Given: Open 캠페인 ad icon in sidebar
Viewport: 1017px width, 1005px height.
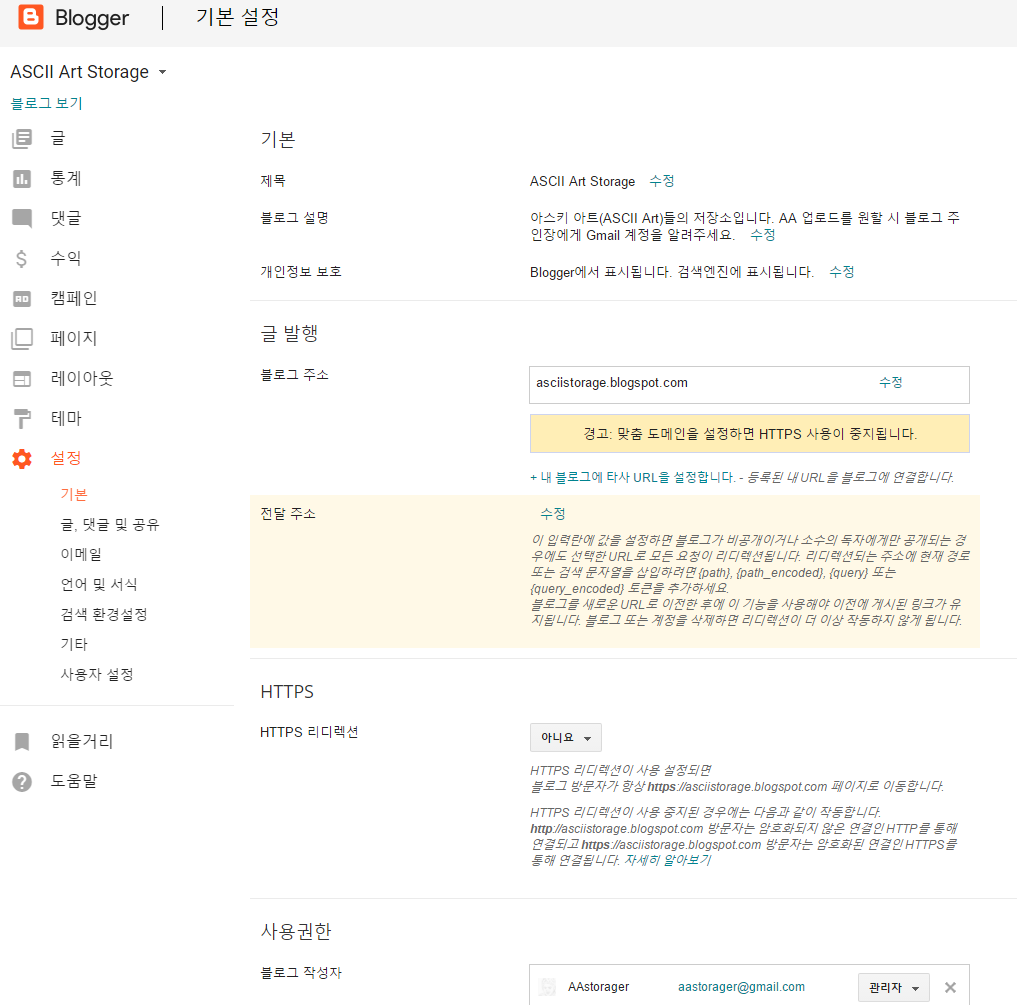Looking at the screenshot, I should click(22, 299).
